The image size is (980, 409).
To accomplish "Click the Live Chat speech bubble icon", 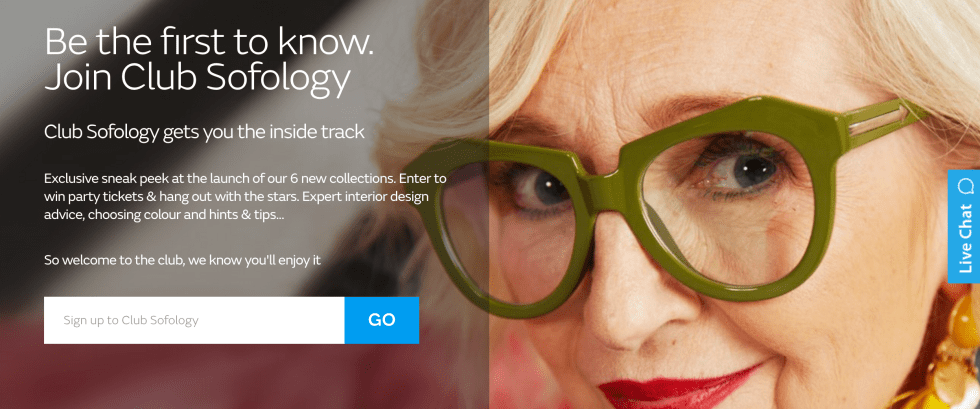I will 966,186.
